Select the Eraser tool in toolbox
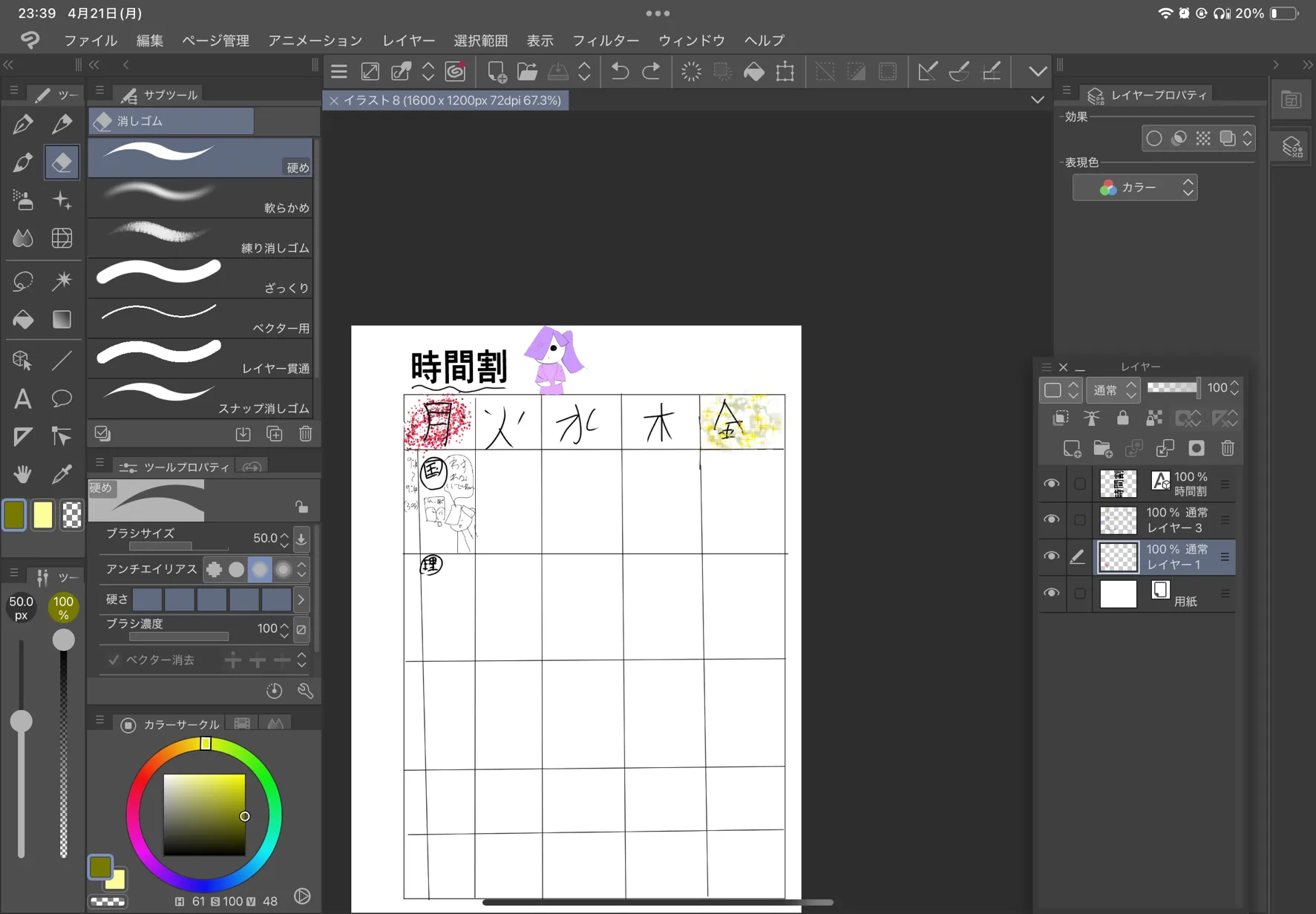1316x914 pixels. [x=62, y=162]
